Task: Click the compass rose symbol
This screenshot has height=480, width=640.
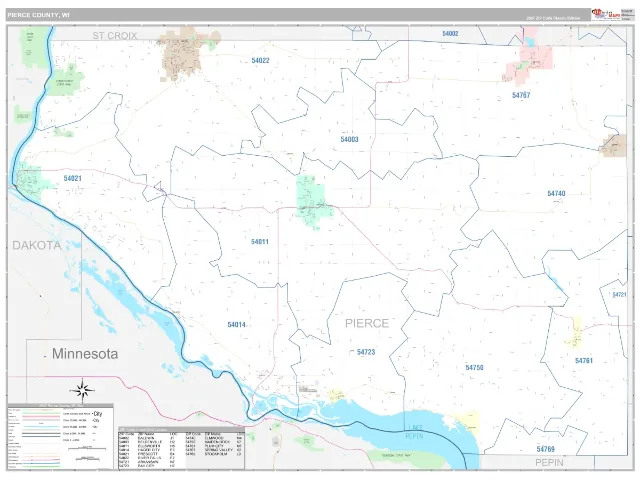Action: [x=83, y=390]
